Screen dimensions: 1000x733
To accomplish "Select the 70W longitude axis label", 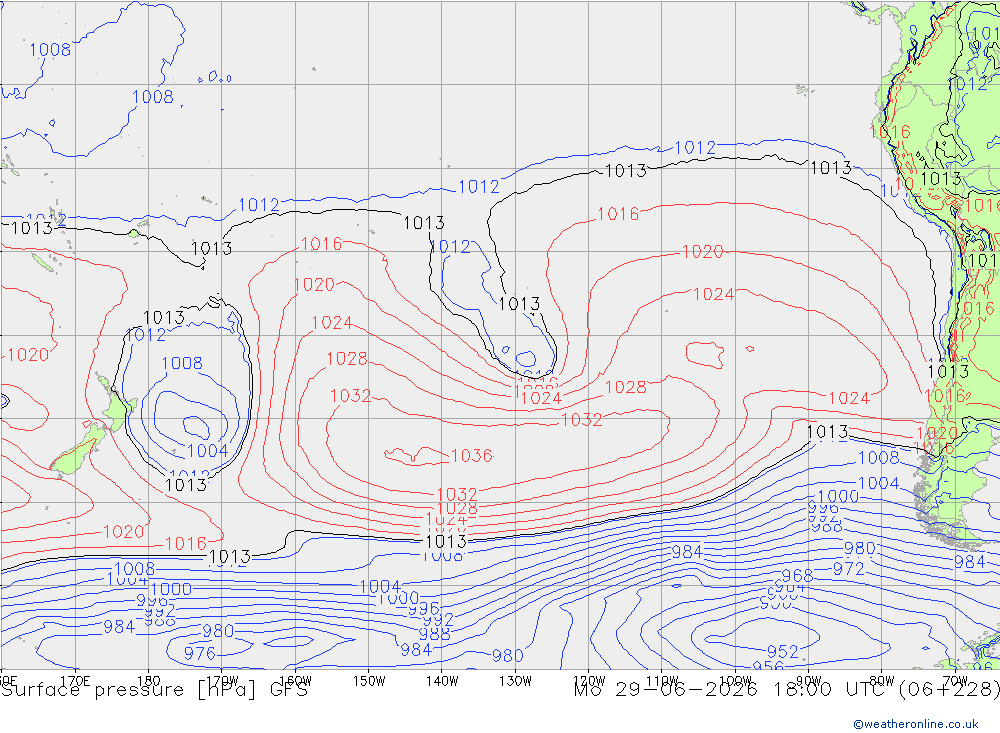I will tap(955, 681).
